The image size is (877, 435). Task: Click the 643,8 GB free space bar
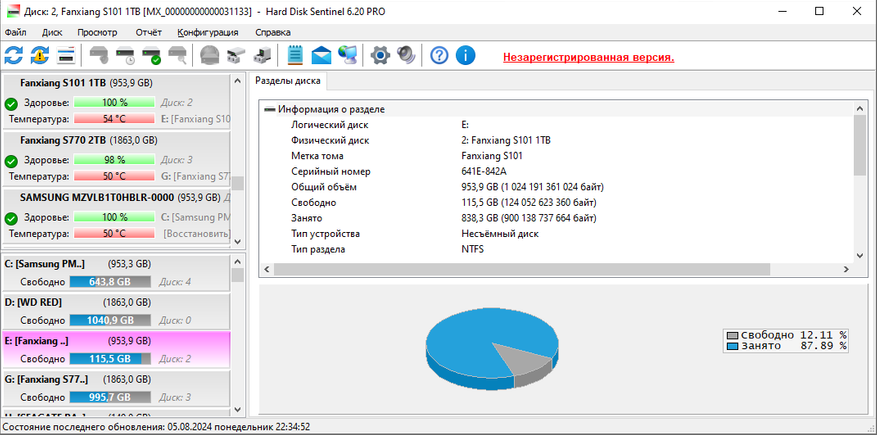coord(110,282)
